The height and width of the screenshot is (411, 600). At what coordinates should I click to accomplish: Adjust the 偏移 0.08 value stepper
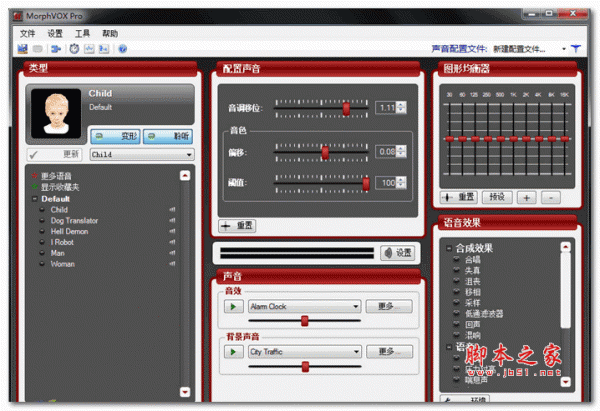tap(401, 152)
